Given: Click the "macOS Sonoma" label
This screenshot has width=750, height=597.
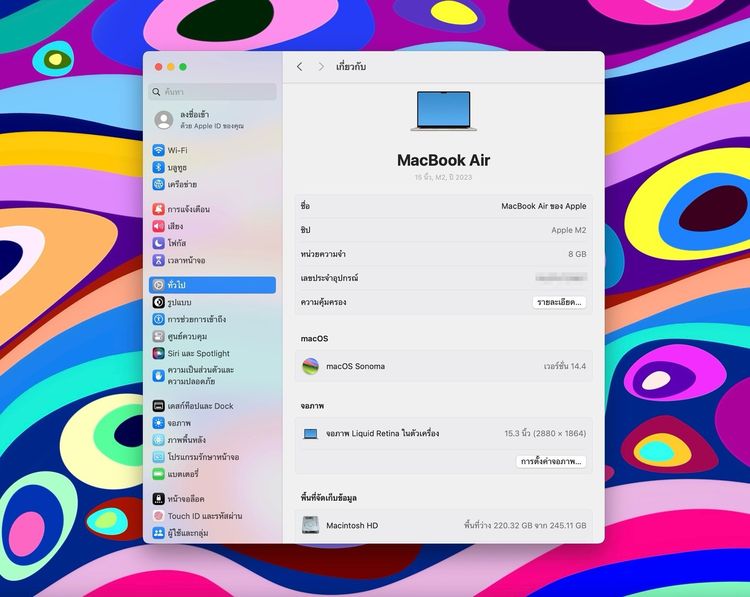Looking at the screenshot, I should pyautogui.click(x=355, y=366).
